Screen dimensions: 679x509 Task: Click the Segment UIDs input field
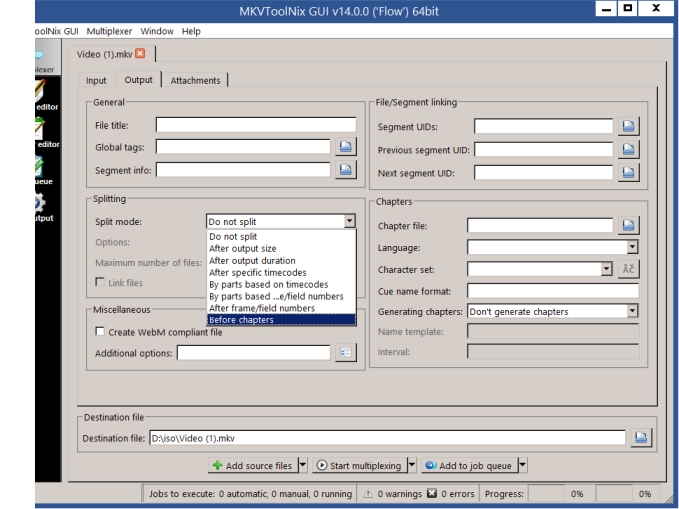tap(543, 126)
